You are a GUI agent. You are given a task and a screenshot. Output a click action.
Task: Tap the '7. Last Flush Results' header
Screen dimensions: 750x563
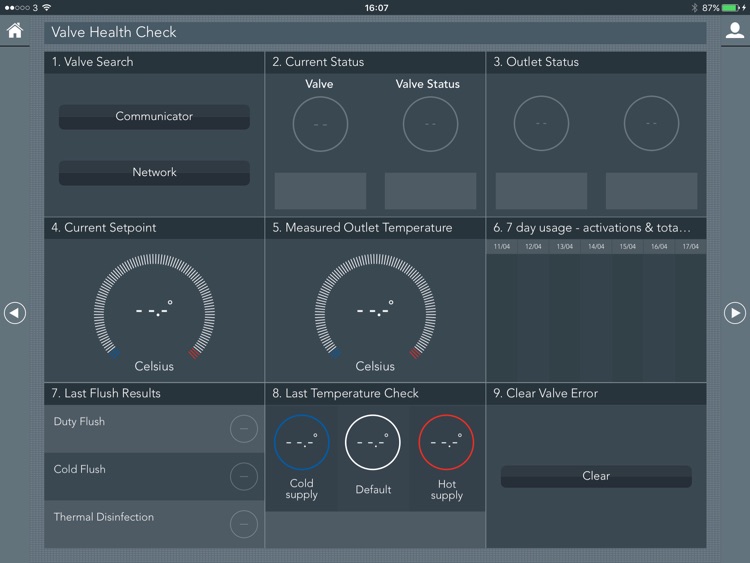(x=154, y=394)
